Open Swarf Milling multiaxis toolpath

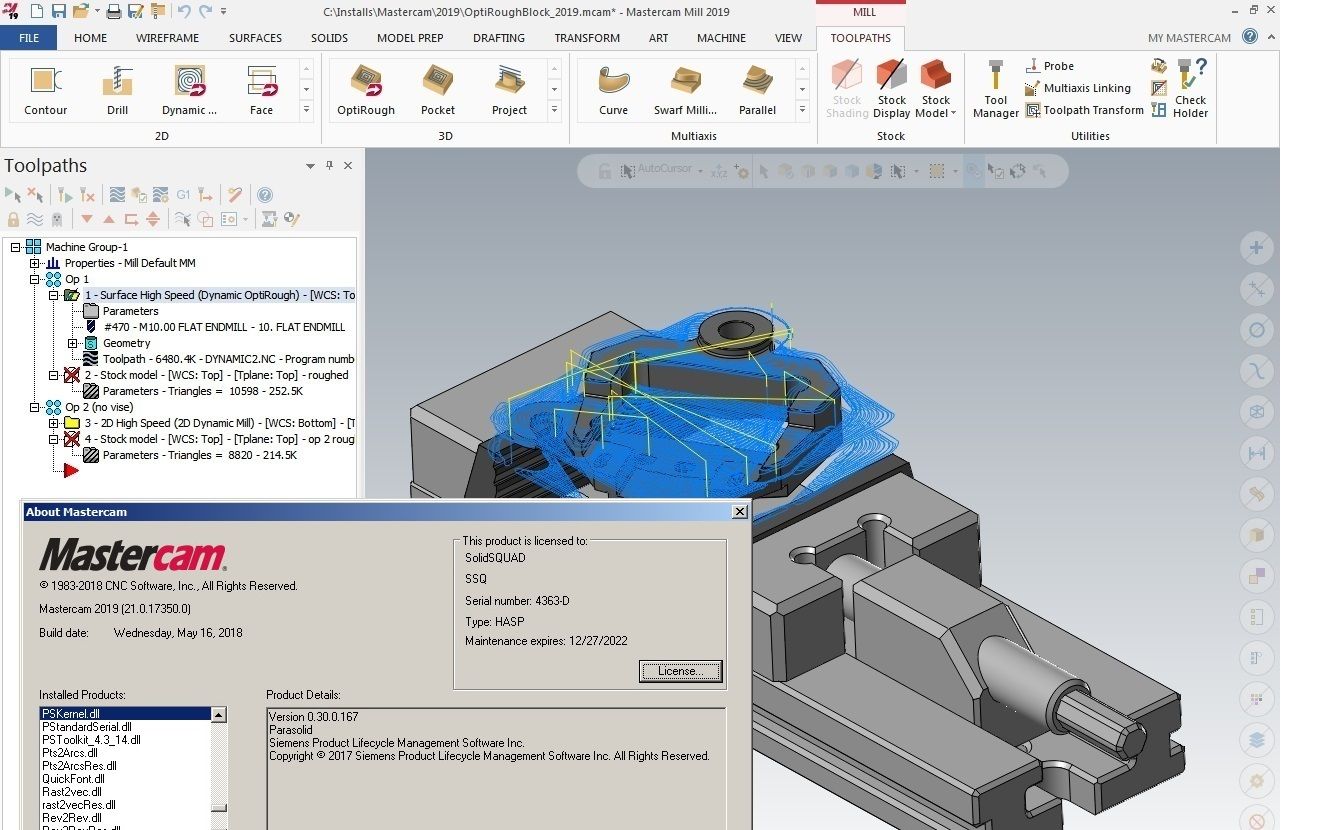[x=685, y=89]
